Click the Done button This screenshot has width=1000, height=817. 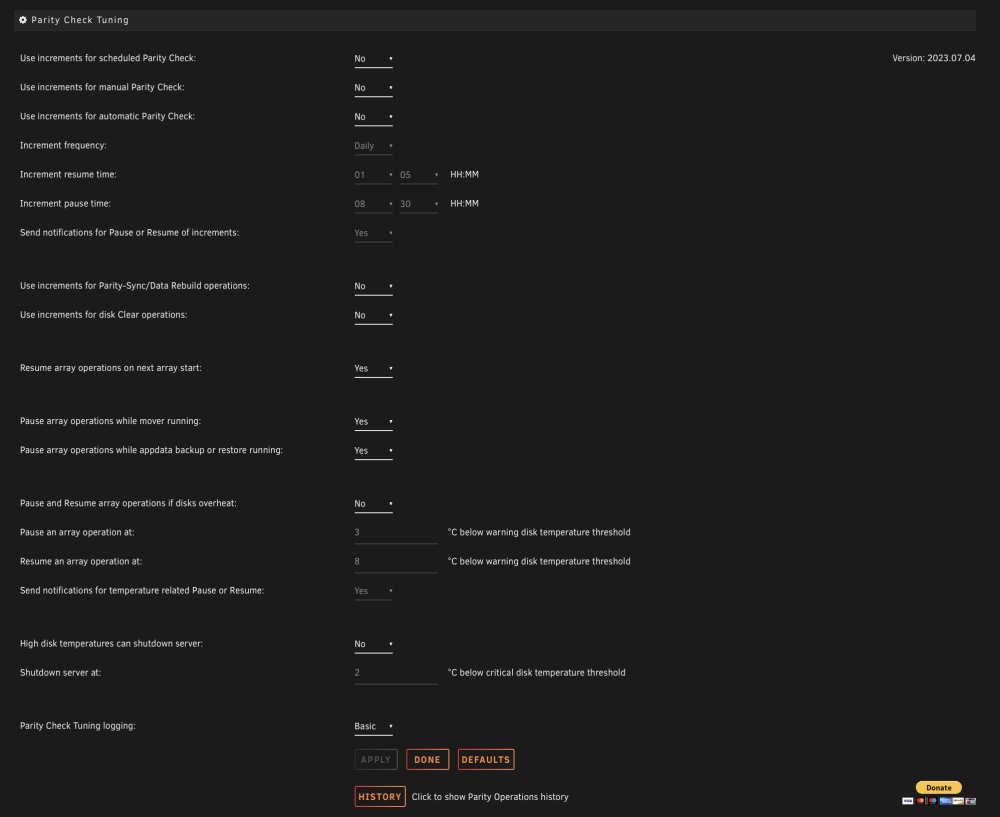pyautogui.click(x=427, y=760)
